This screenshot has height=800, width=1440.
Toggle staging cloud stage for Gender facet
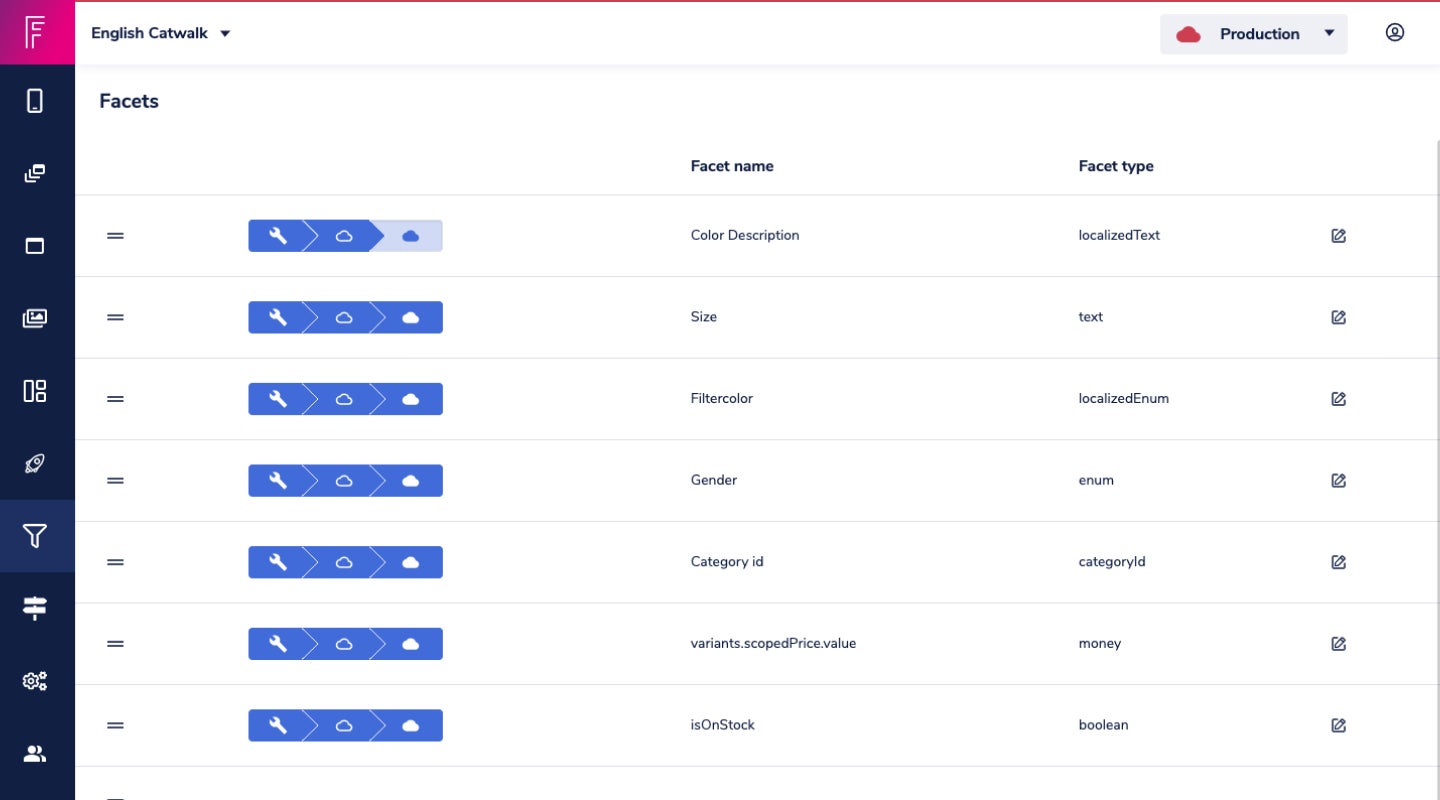coord(344,480)
